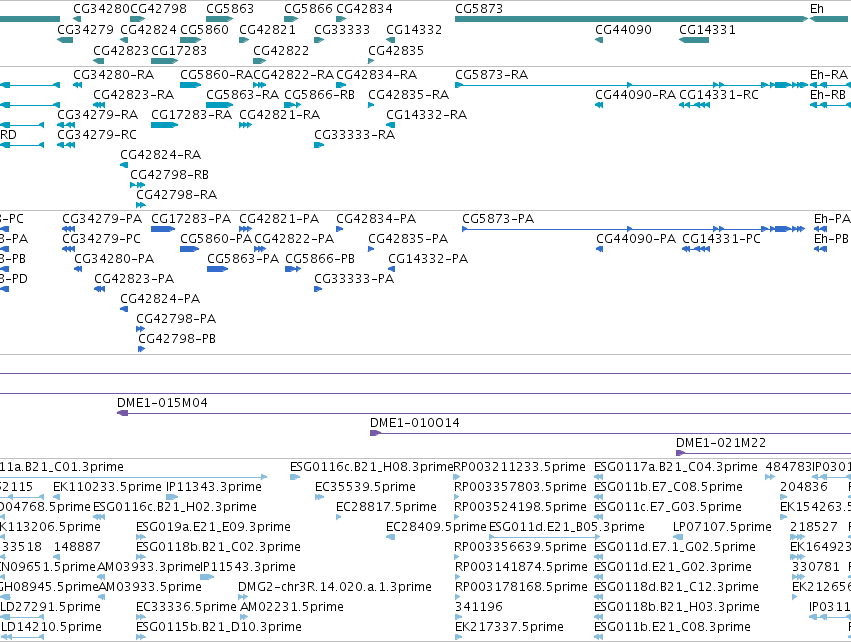Click the CG42798 gene label
Screen dimensions: 851x642
coord(158,9)
